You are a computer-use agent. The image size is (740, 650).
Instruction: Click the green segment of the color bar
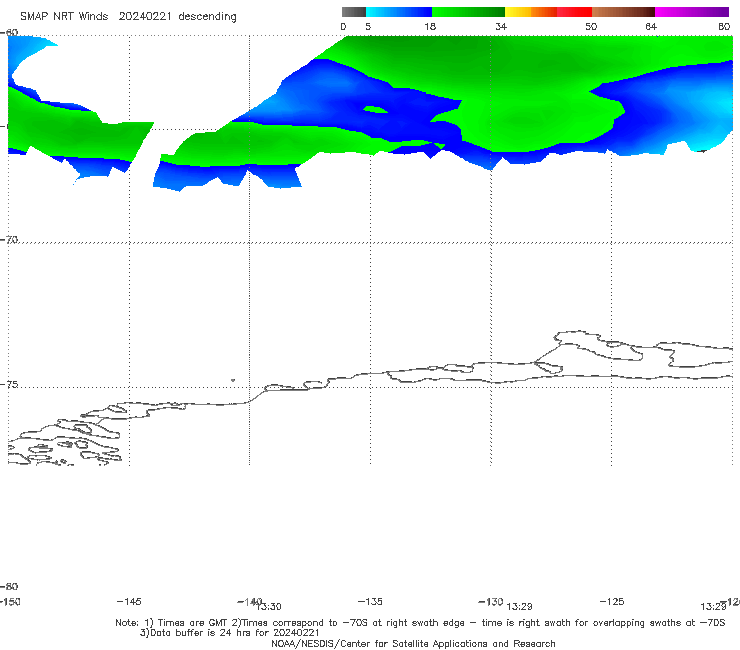pyautogui.click(x=468, y=12)
